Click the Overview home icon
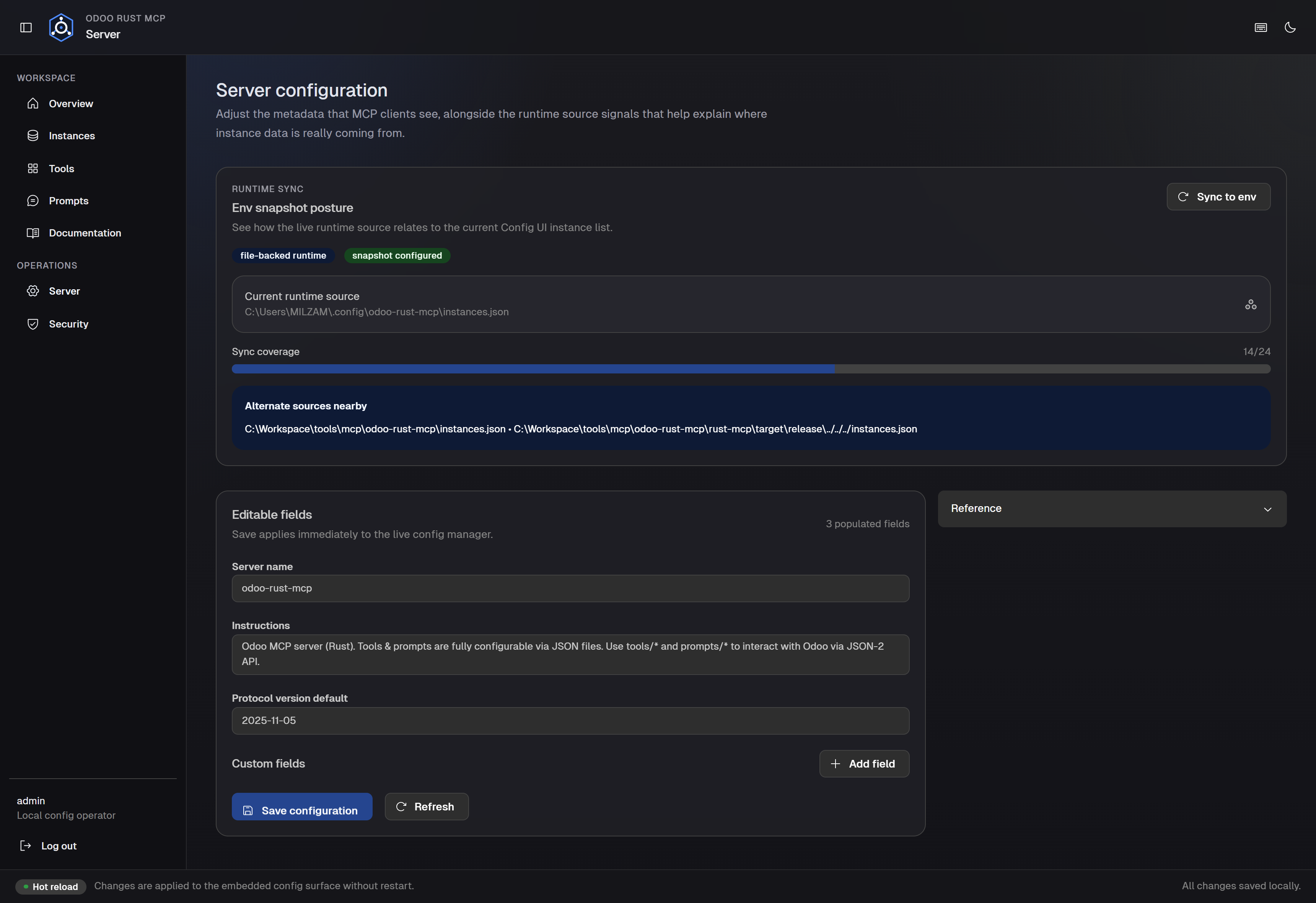This screenshot has height=903, width=1316. pyautogui.click(x=33, y=104)
